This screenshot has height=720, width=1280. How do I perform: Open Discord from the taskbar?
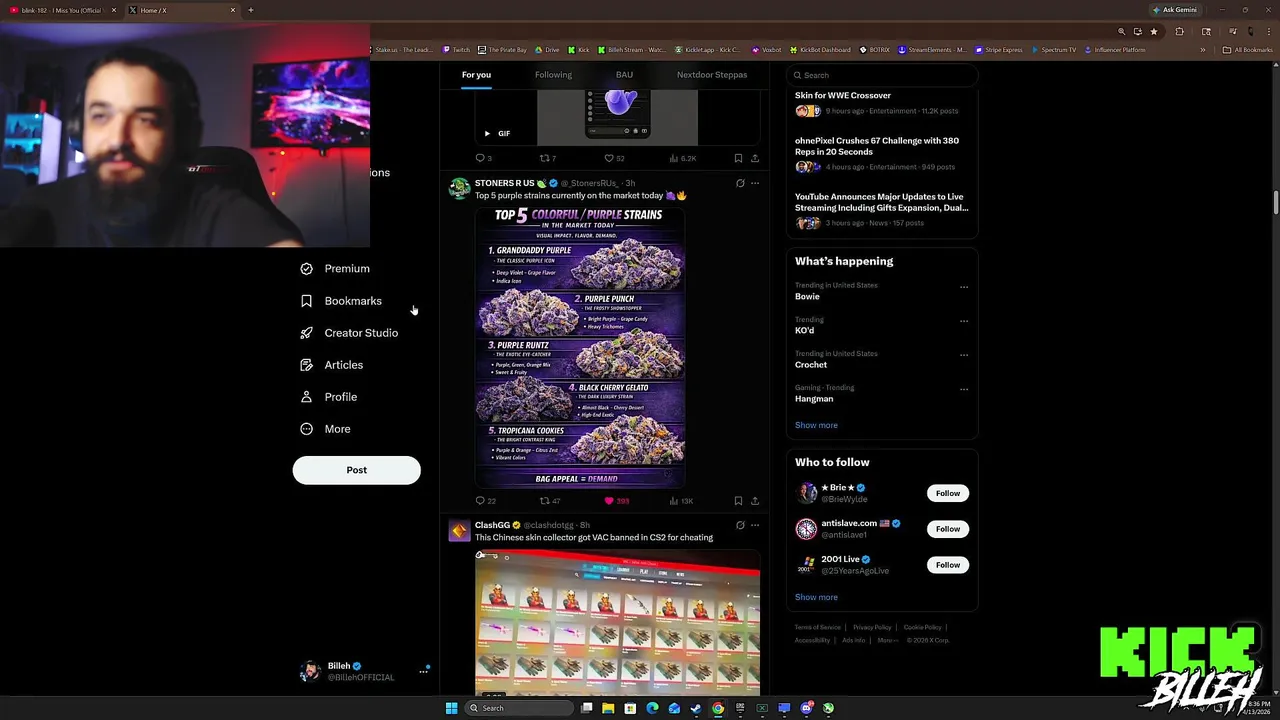(x=806, y=708)
